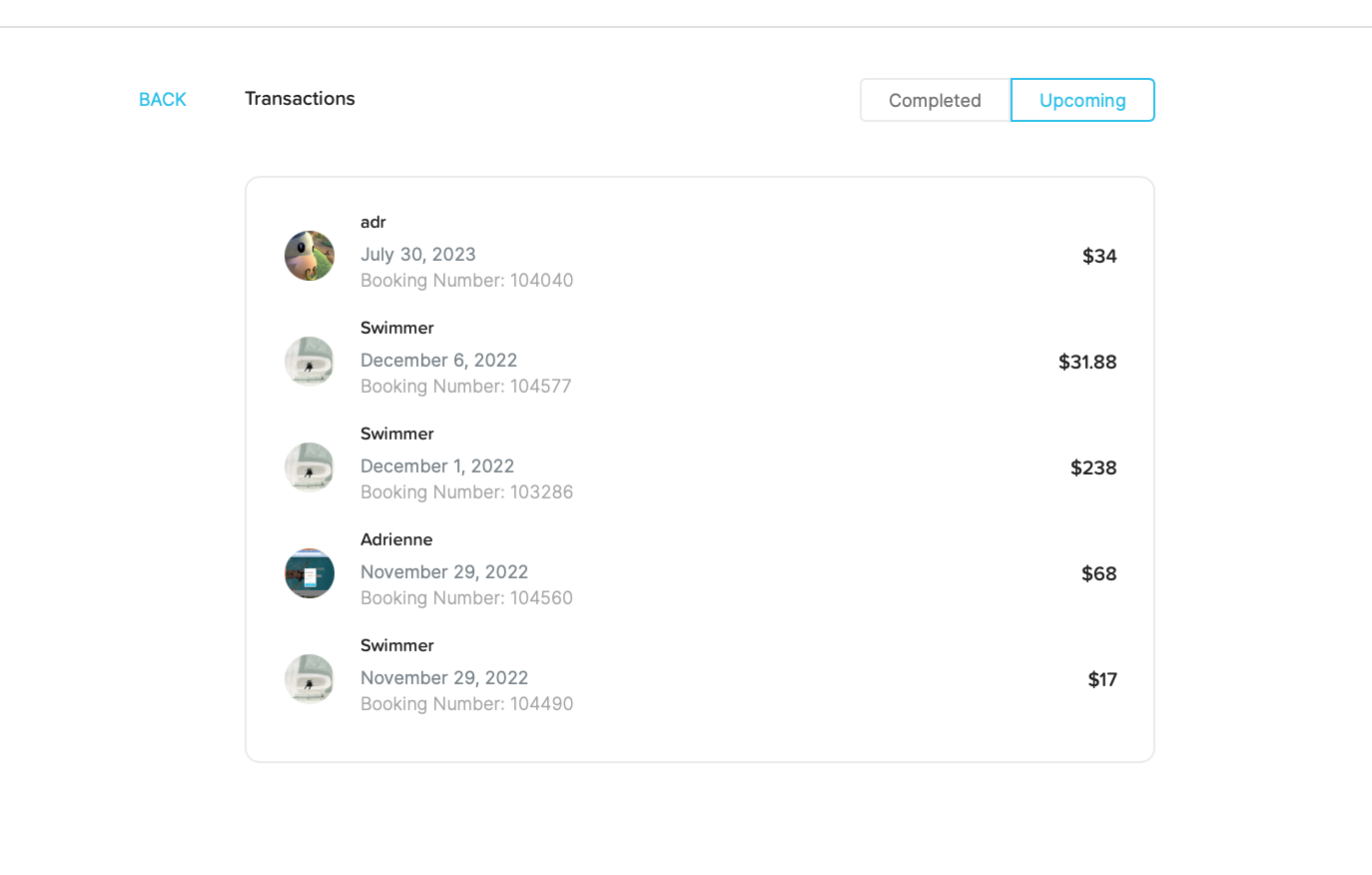Select the Upcoming tab
Screen dimensions: 1372x875
(x=1082, y=100)
